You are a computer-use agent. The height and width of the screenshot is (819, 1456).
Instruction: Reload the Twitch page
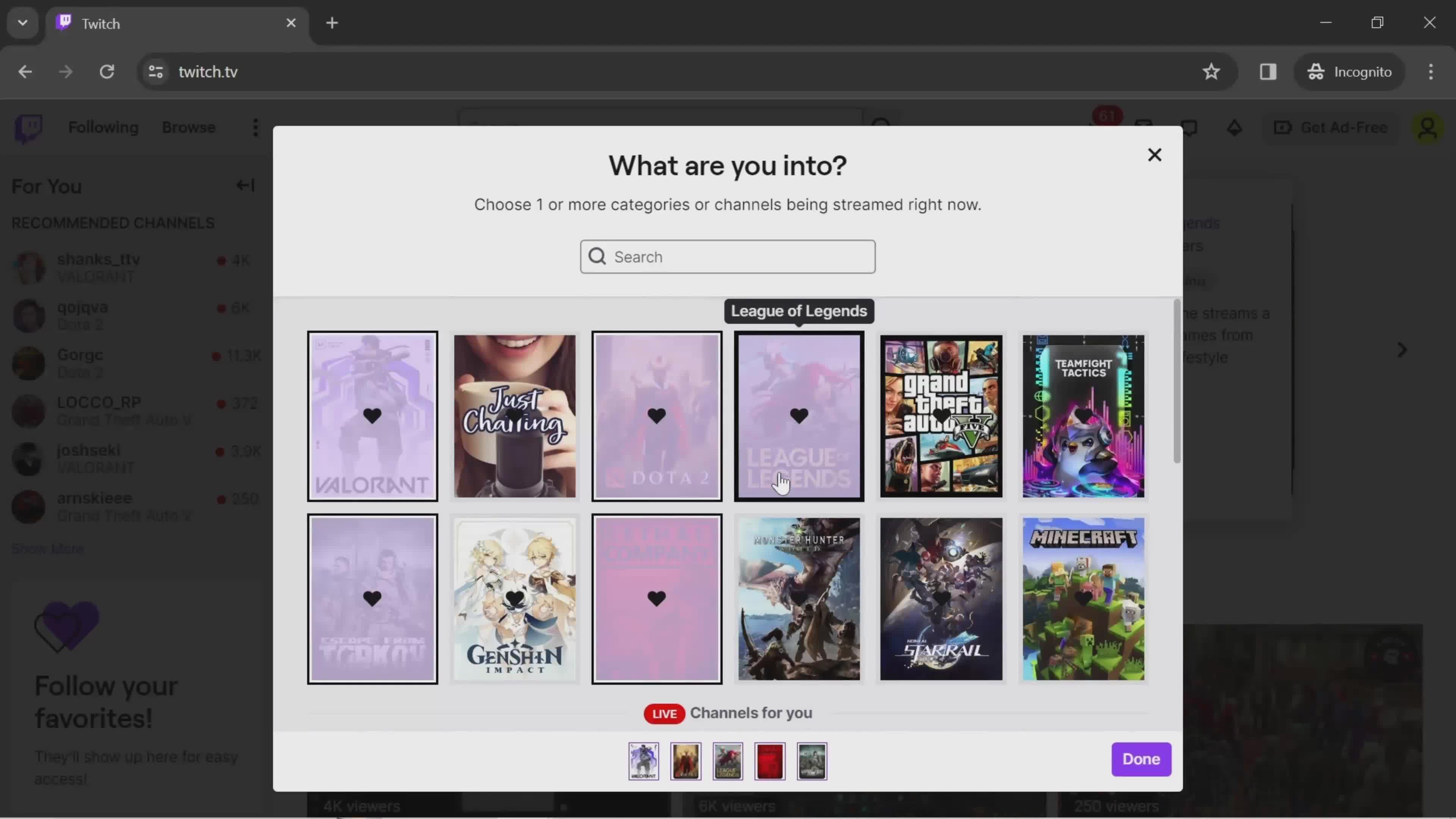point(107,72)
